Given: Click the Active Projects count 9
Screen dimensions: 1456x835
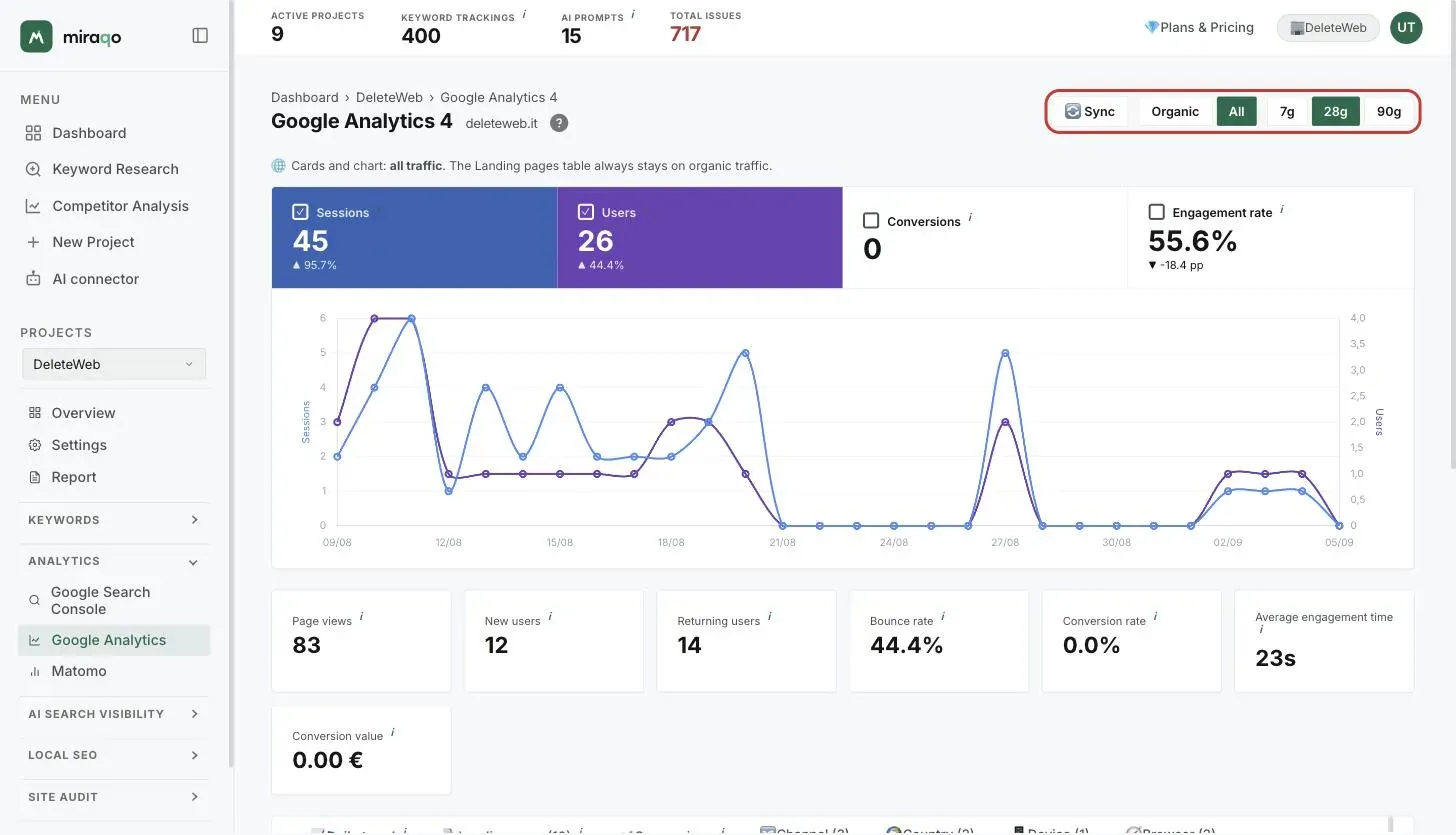Looking at the screenshot, I should 277,34.
